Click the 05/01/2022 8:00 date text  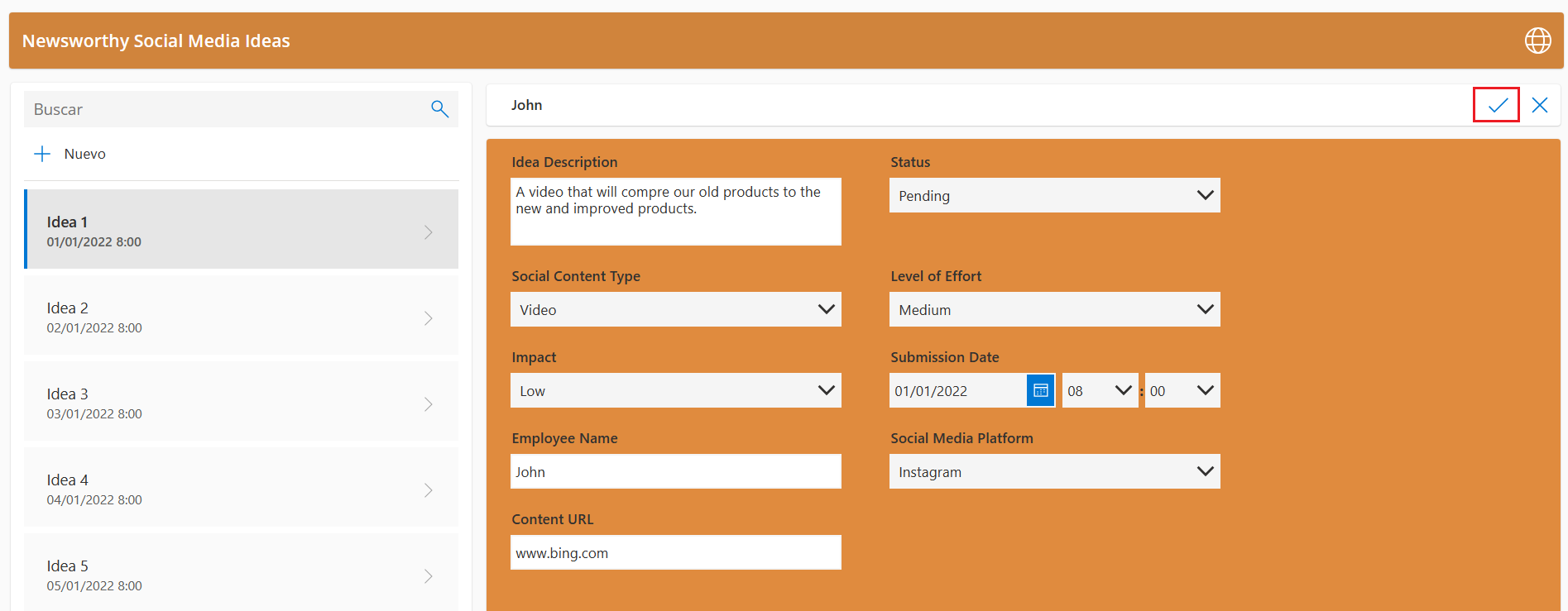click(94, 586)
